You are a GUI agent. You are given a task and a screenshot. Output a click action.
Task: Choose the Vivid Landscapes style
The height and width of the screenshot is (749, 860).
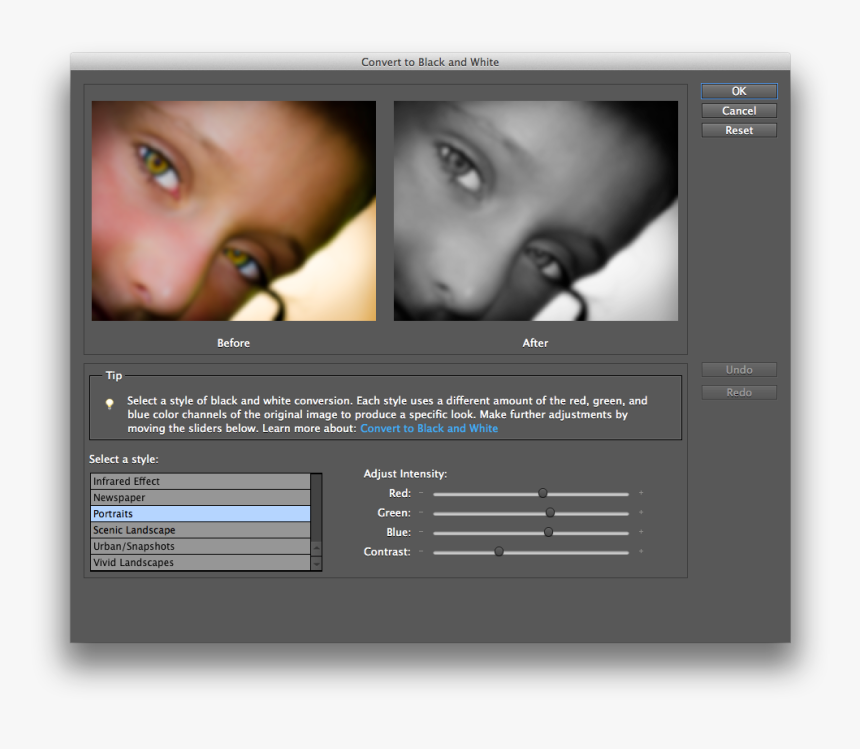200,562
